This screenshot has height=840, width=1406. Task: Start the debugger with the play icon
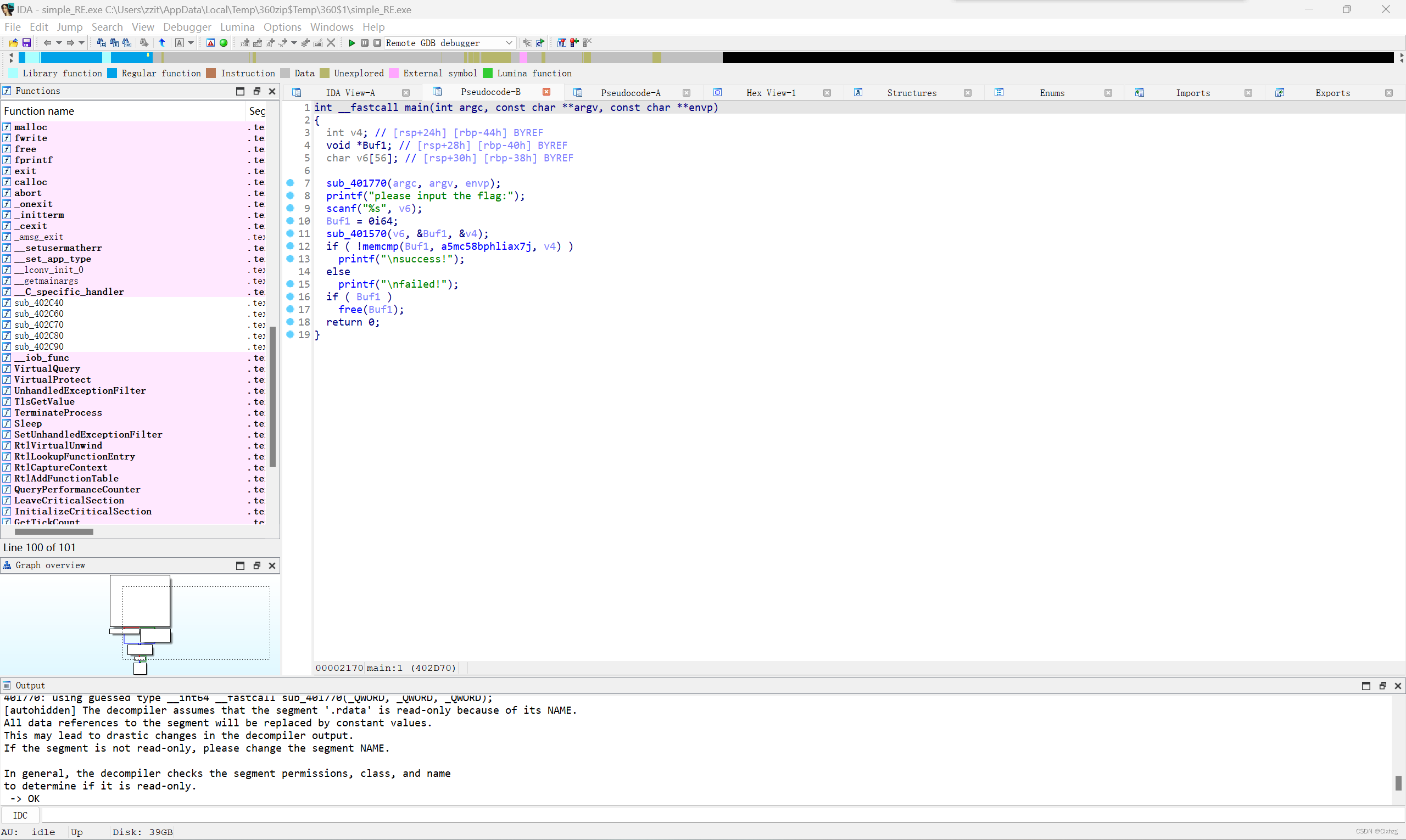(352, 42)
